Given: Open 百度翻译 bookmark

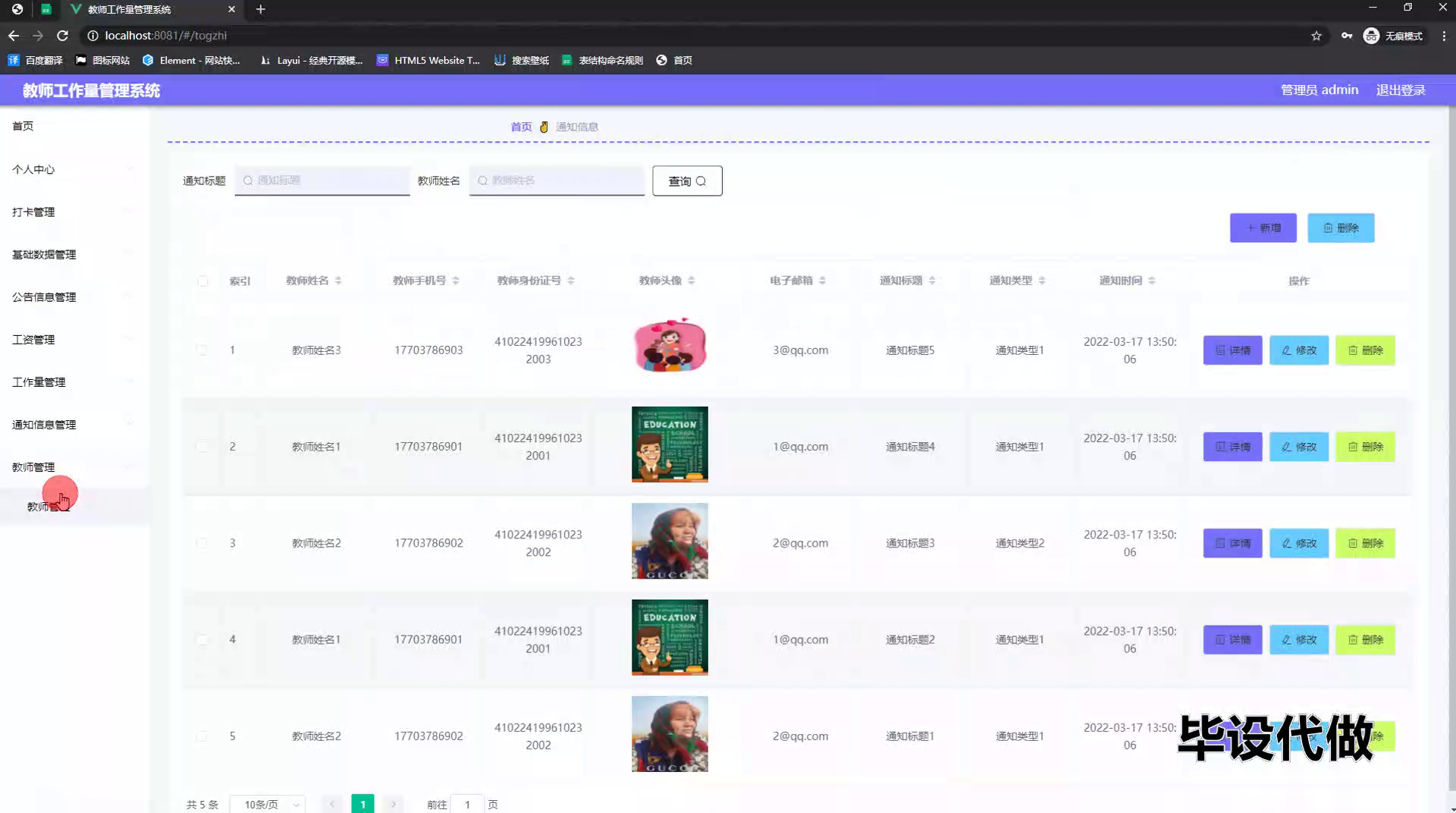Looking at the screenshot, I should click(36, 60).
